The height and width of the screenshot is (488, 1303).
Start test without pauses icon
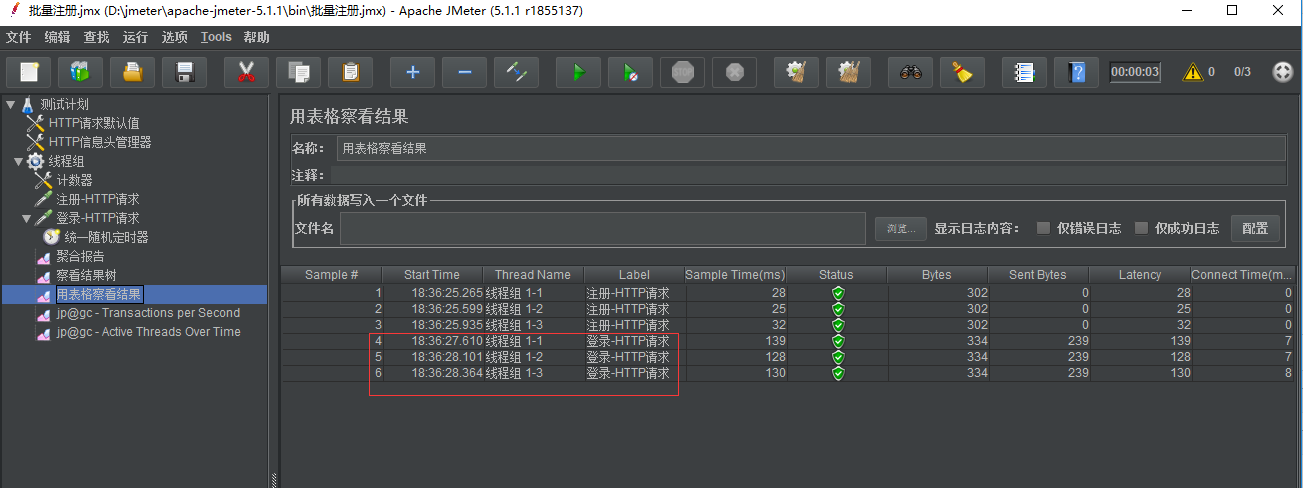pyautogui.click(x=630, y=72)
